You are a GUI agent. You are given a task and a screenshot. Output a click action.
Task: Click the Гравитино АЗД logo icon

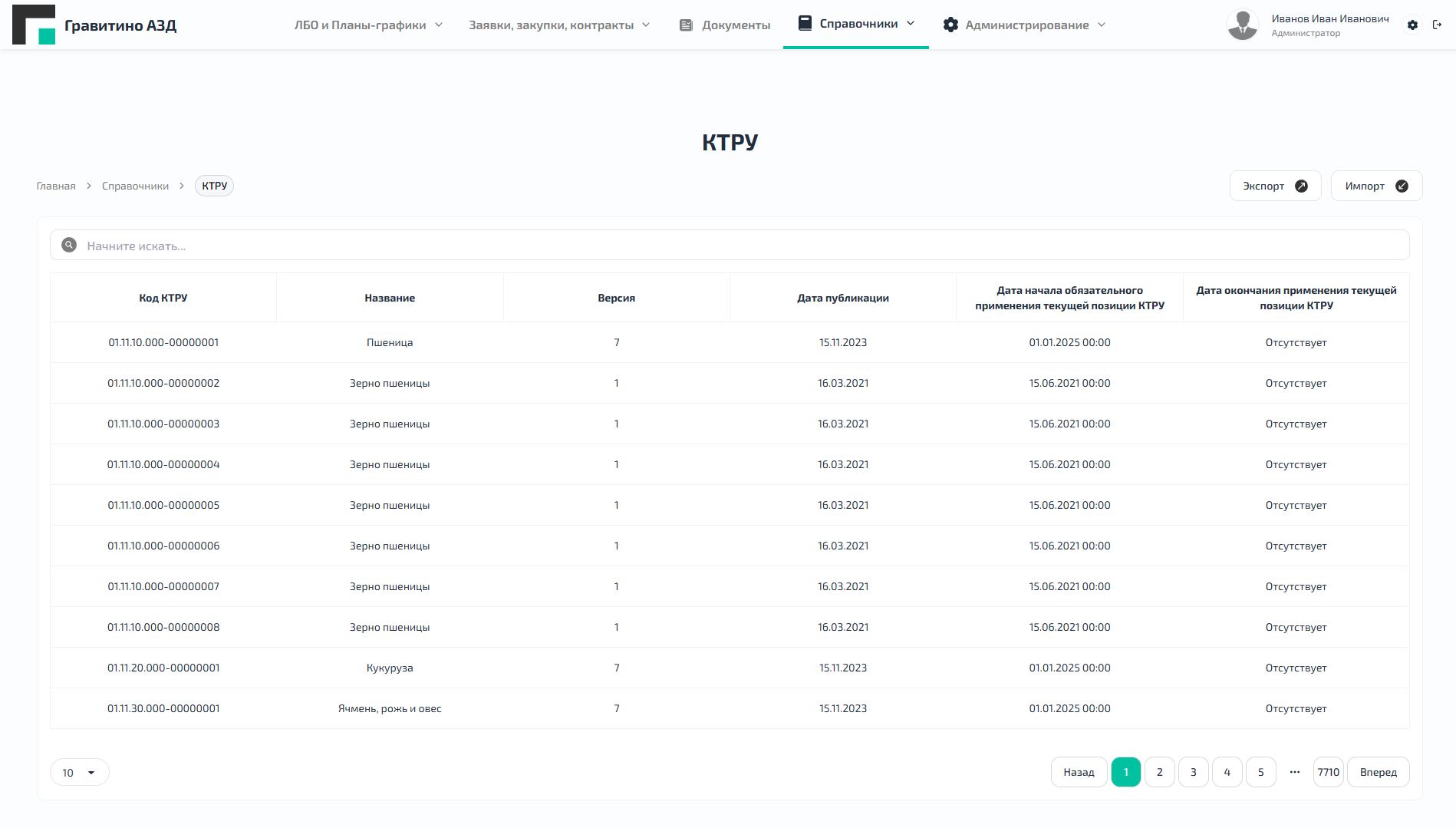[x=34, y=25]
